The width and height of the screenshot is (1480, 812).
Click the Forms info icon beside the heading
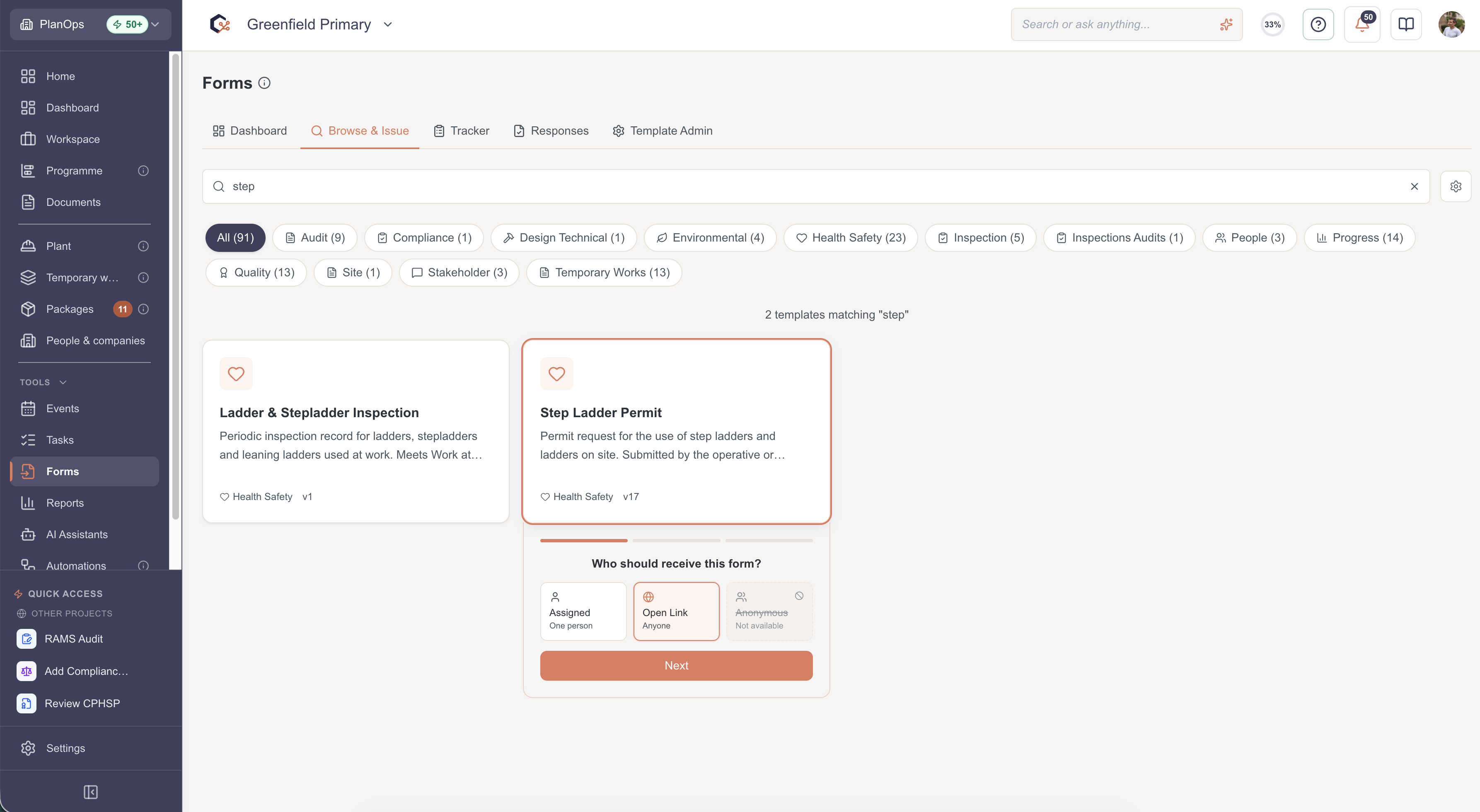(x=264, y=83)
